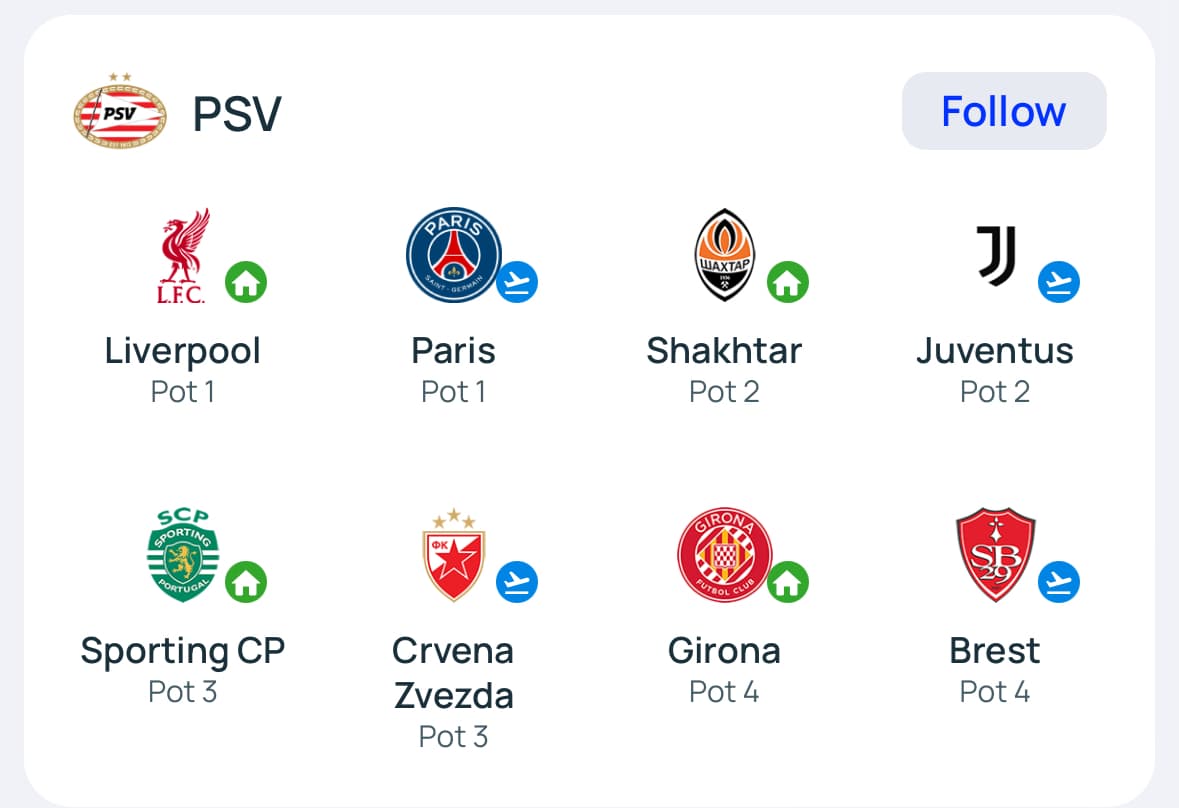
Task: Click the Brest club crest
Action: click(x=995, y=554)
